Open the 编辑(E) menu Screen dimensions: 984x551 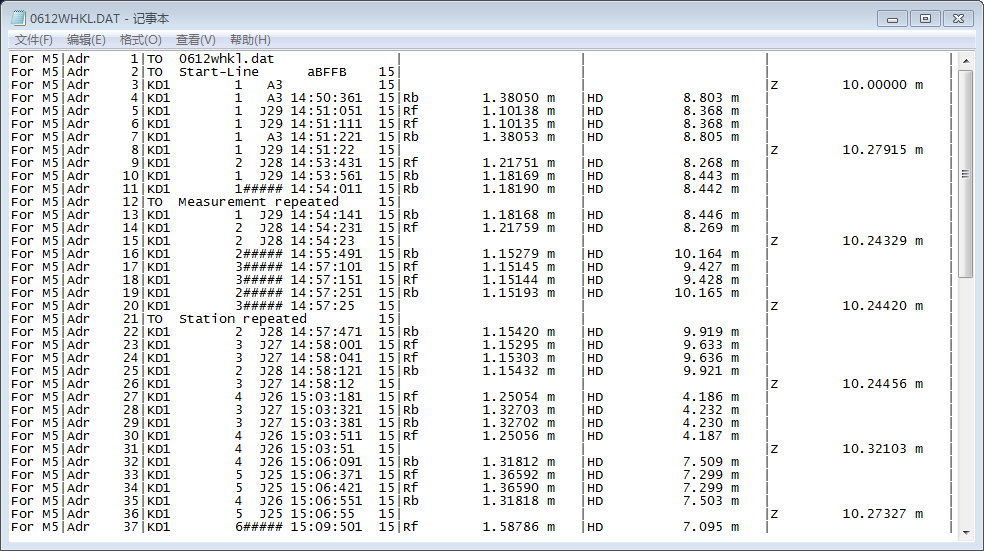click(x=86, y=40)
